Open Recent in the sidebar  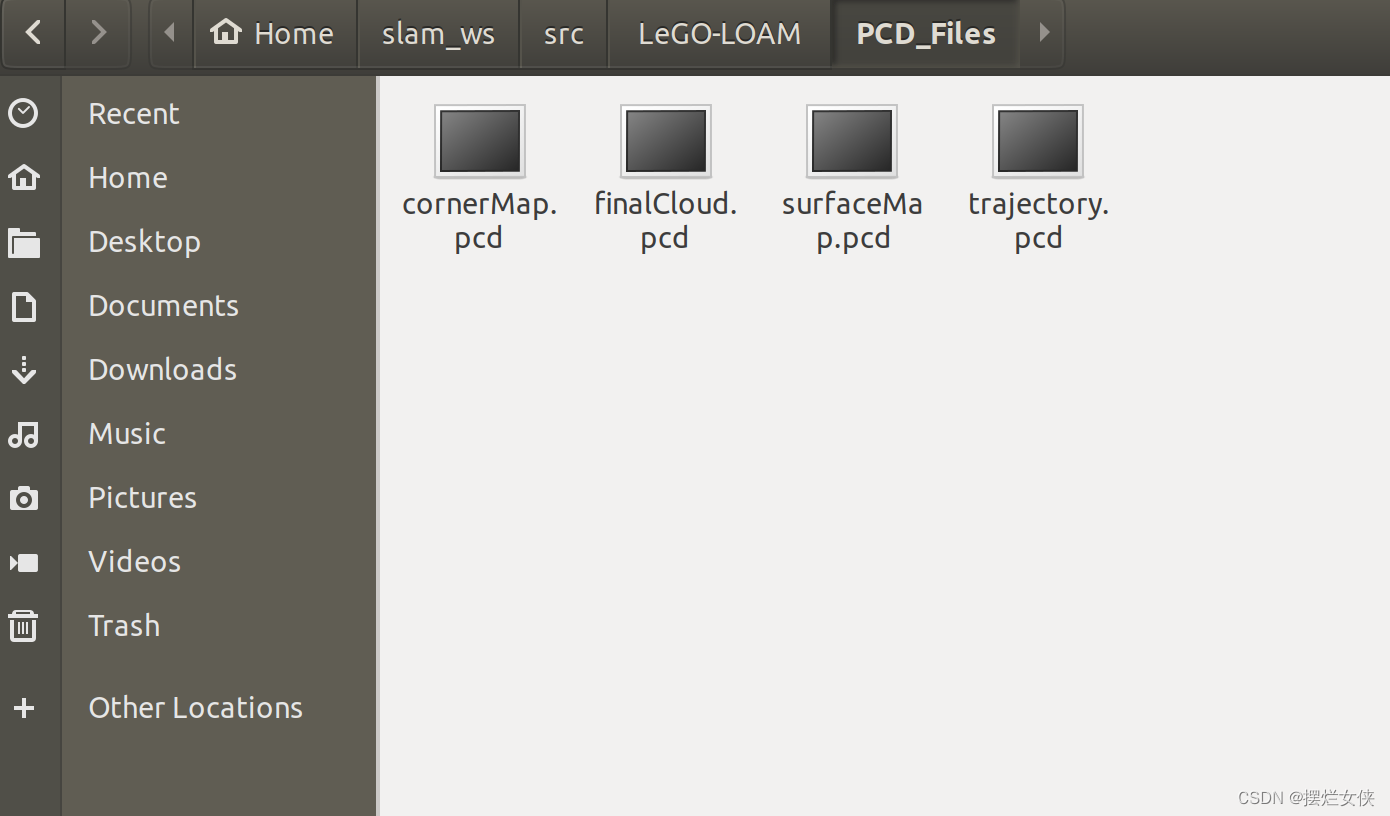click(134, 114)
